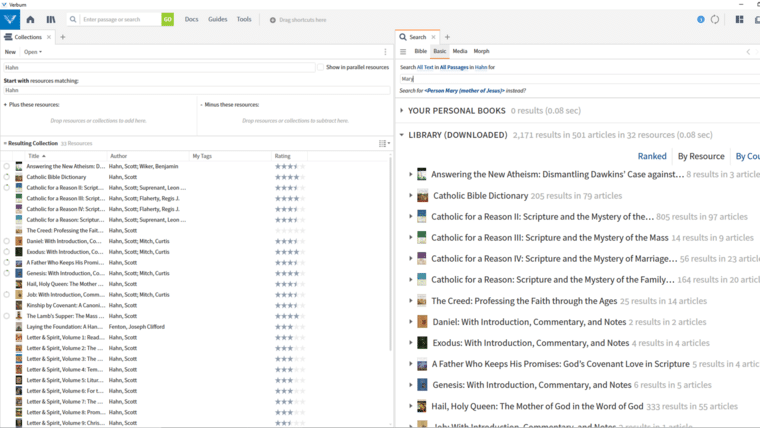
Task: Click the green GO button
Action: 167,19
